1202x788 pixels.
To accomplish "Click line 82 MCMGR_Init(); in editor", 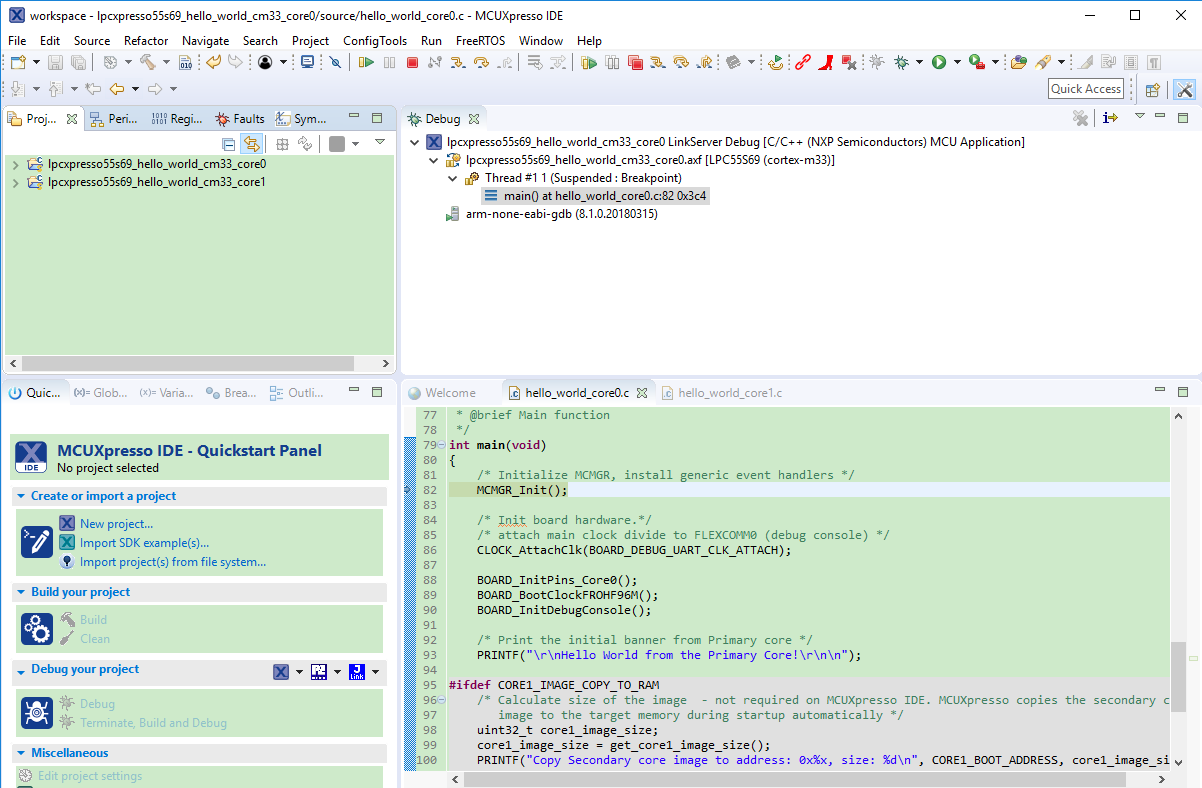I will (522, 490).
